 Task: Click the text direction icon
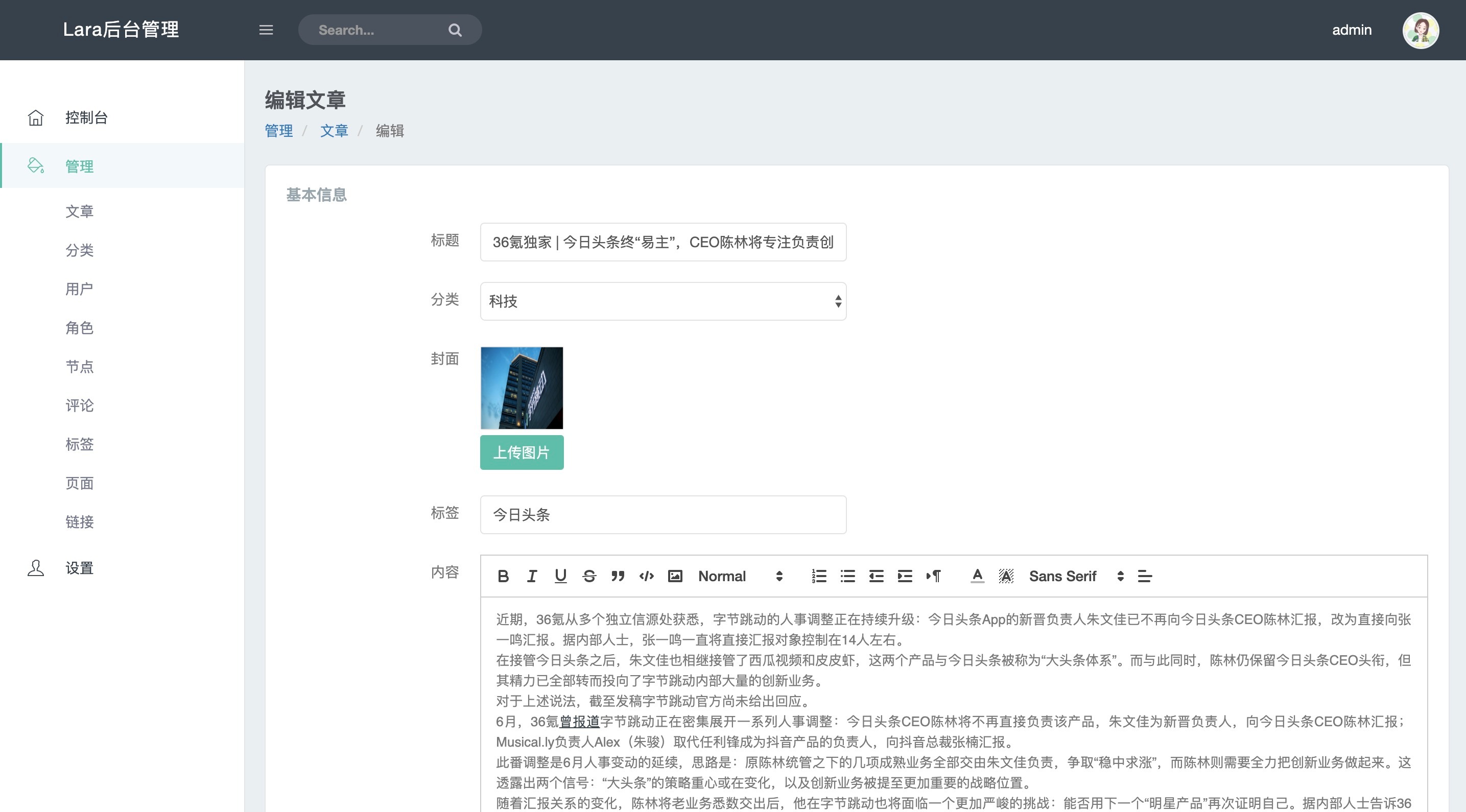pos(933,576)
